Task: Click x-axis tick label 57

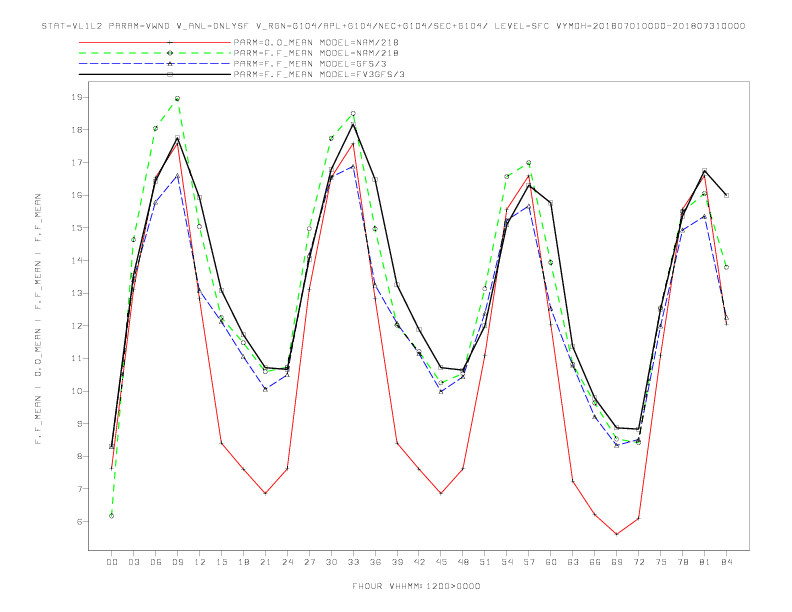Action: 529,562
